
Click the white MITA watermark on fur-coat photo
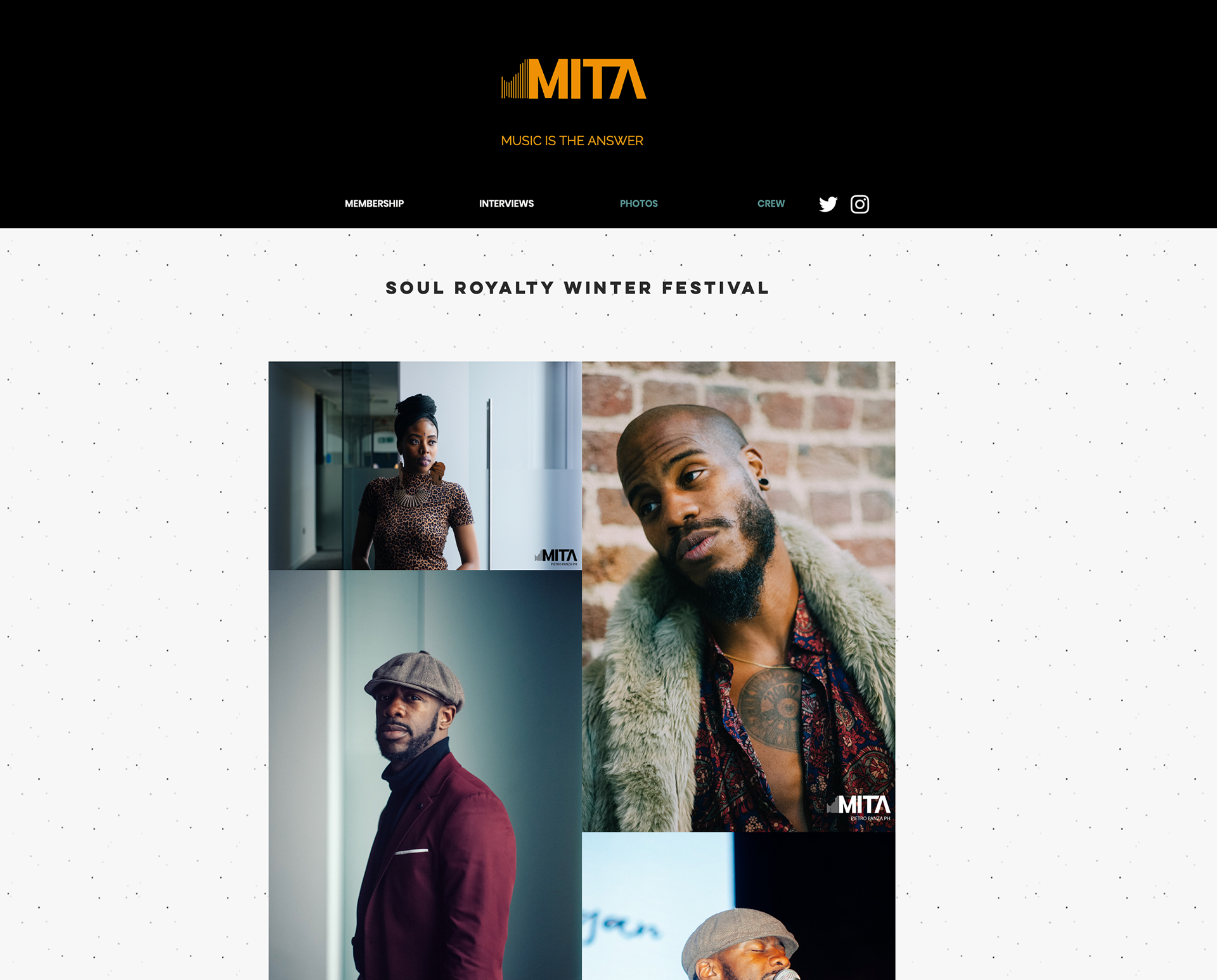[x=859, y=805]
